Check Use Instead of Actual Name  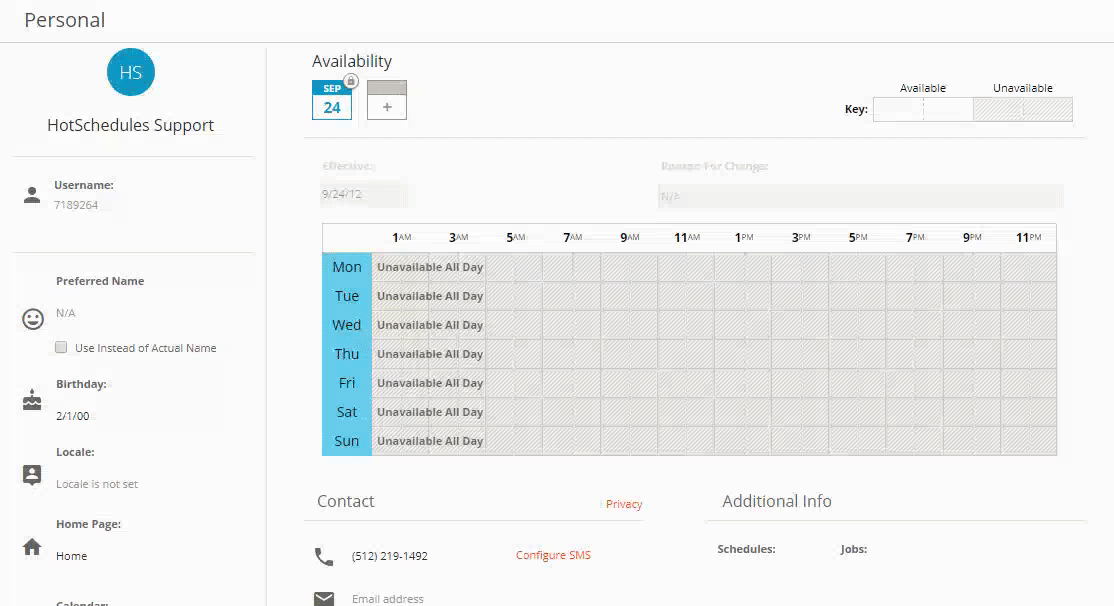pyautogui.click(x=60, y=347)
